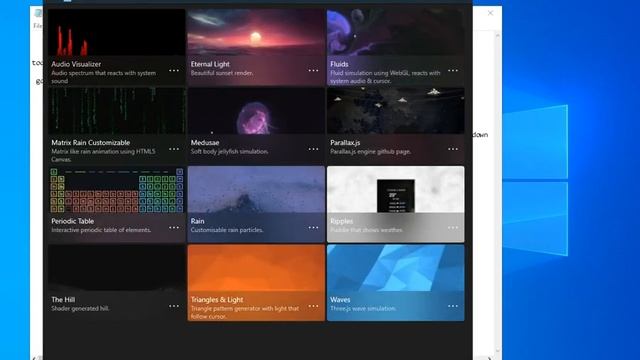Image resolution: width=640 pixels, height=360 pixels.
Task: Click 'Soft body jellyfish simulation.' description
Action: point(229,151)
